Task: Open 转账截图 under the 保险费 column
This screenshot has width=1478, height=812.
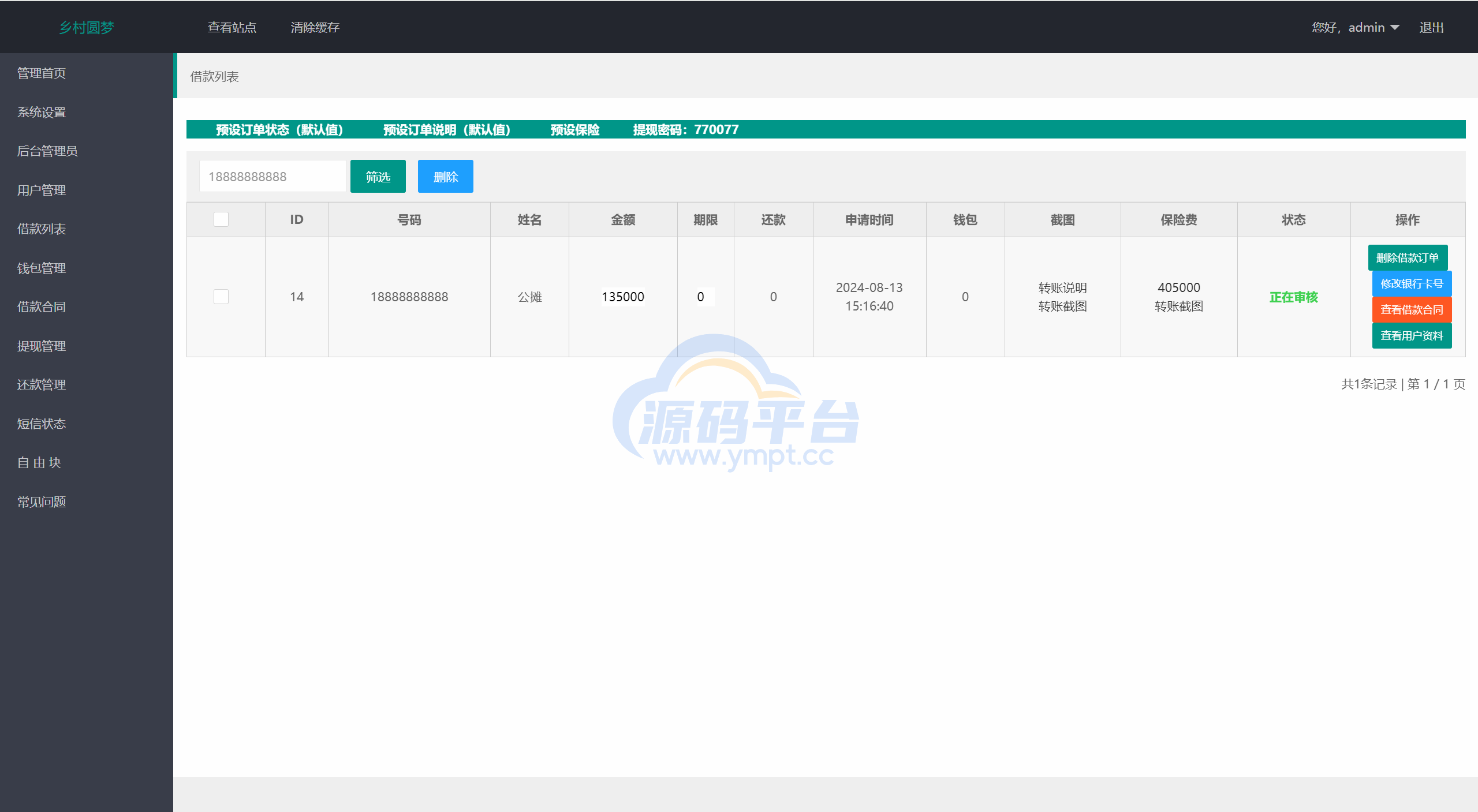Action: coord(1179,306)
